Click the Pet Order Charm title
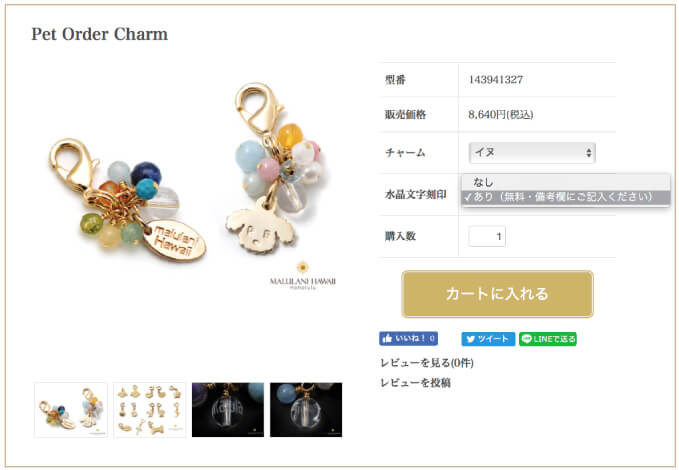679x470 pixels. click(x=100, y=34)
